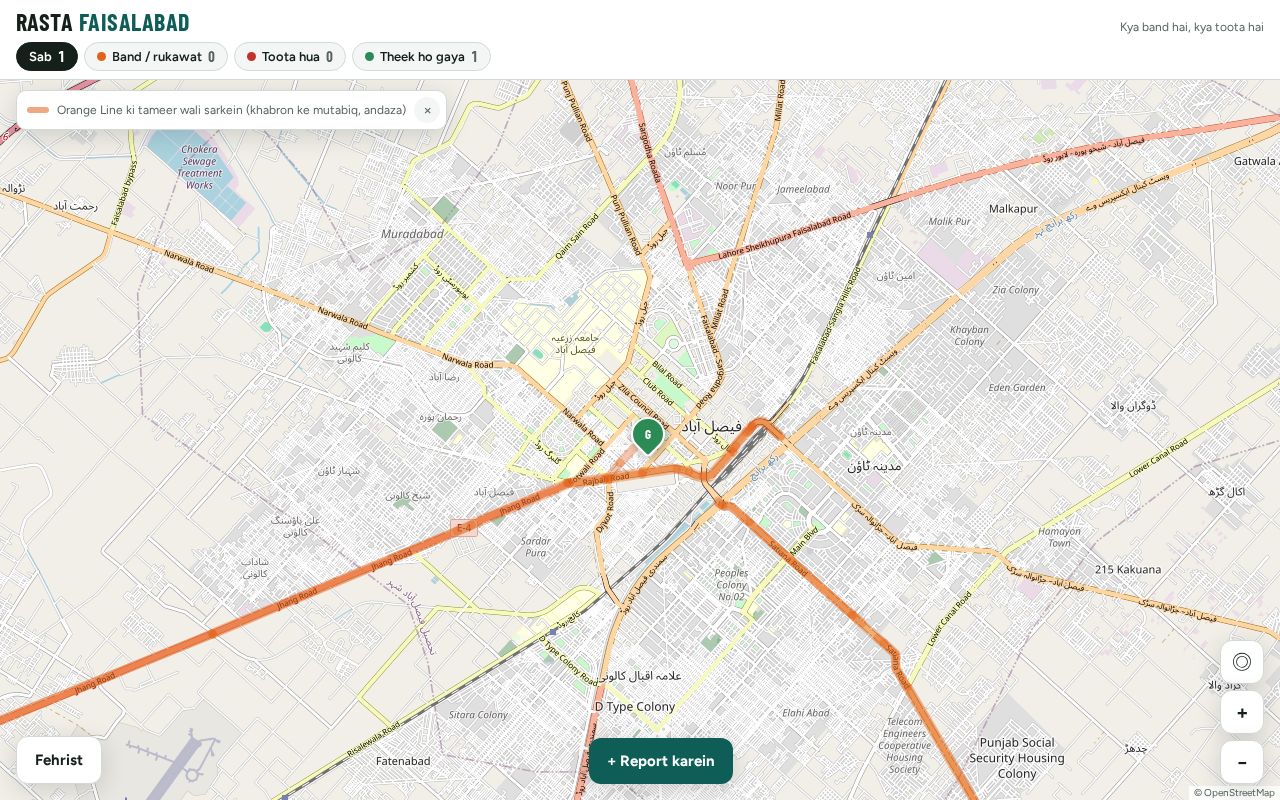Locate me with the target button
Viewport: 1280px width, 800px height.
point(1242,662)
